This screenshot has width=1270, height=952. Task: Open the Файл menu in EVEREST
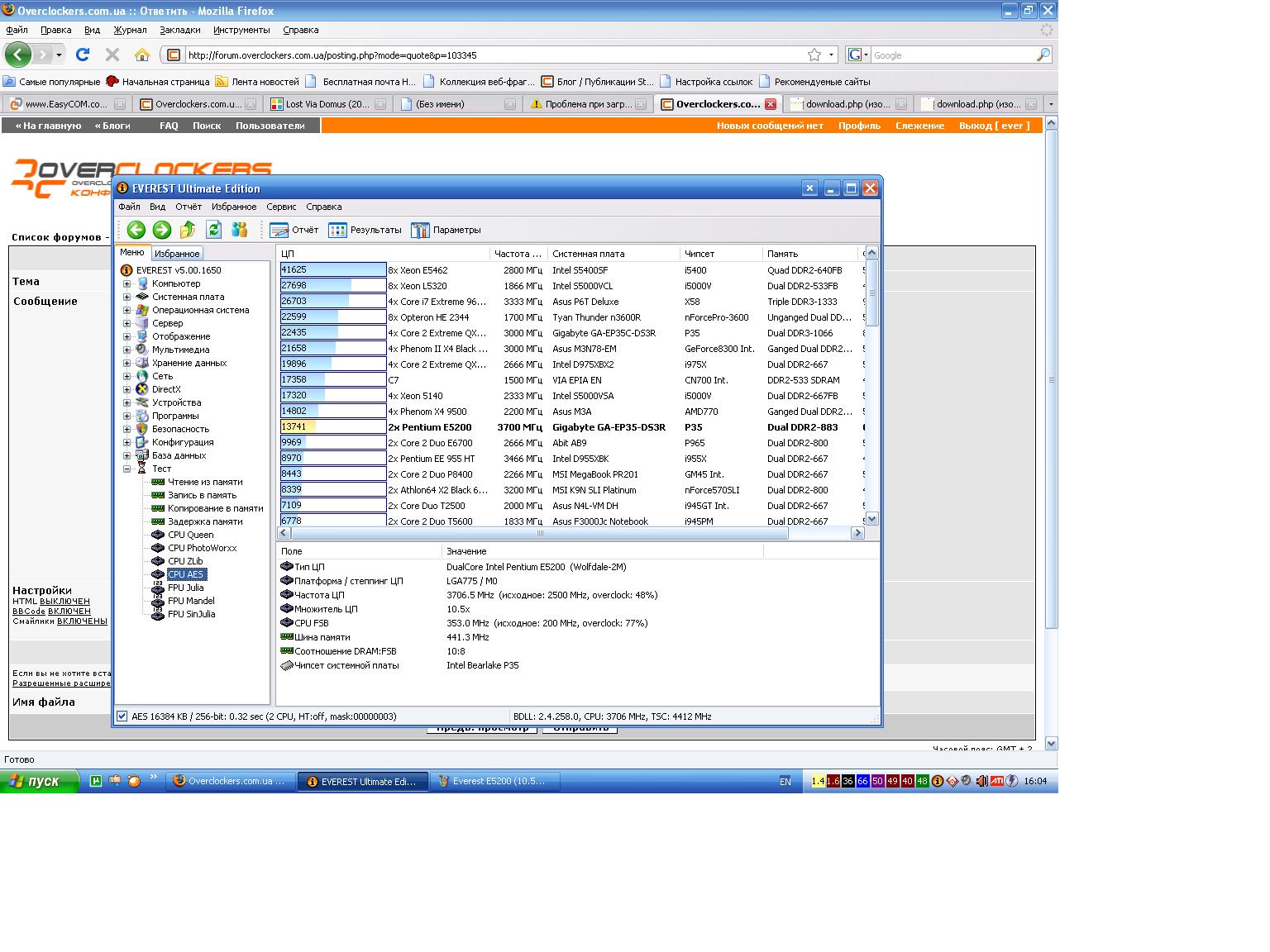coord(129,207)
